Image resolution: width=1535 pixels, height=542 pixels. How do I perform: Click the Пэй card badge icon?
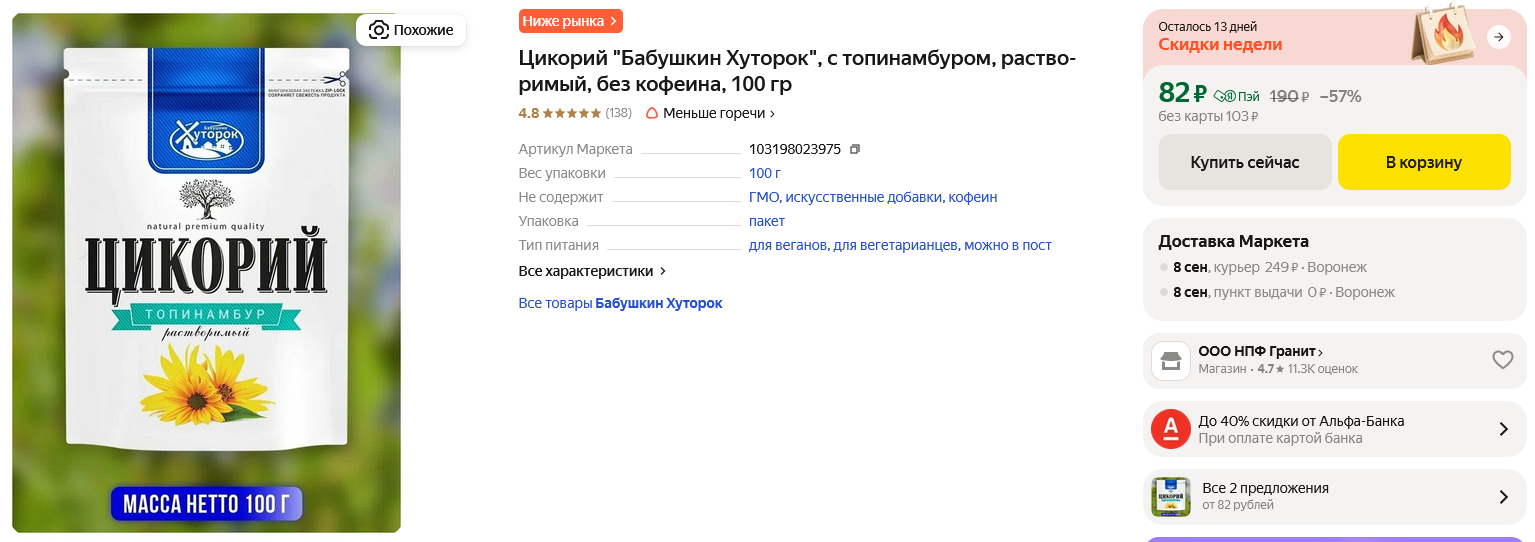[1238, 97]
